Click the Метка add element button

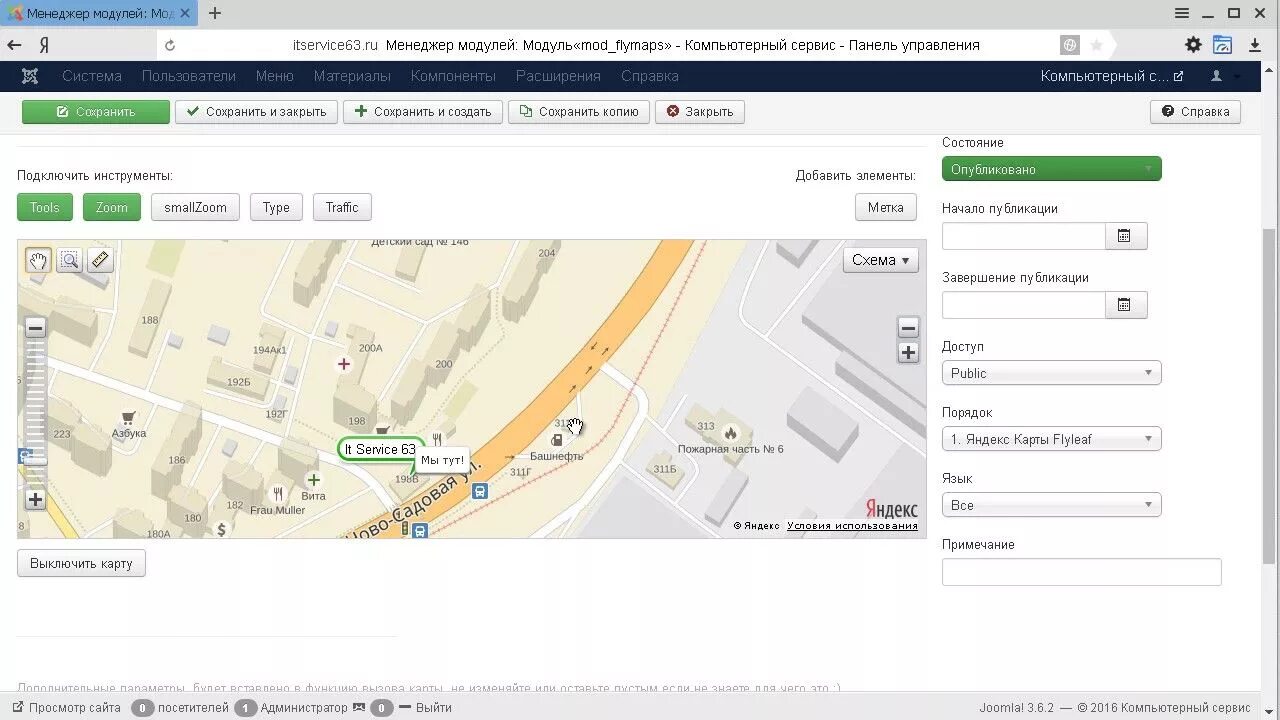pyautogui.click(x=886, y=207)
